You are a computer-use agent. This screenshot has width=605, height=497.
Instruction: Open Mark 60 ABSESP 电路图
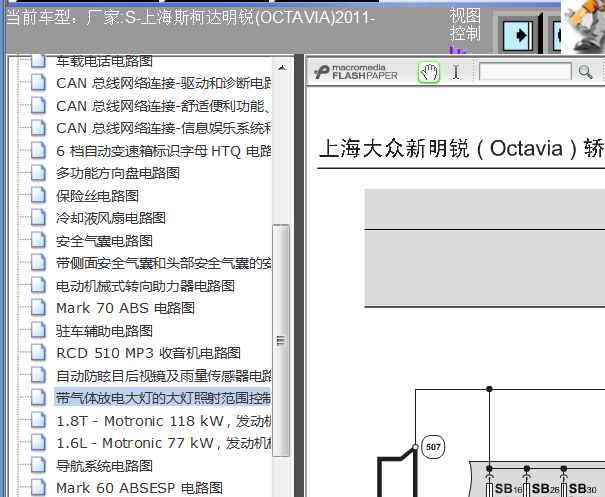[139, 488]
